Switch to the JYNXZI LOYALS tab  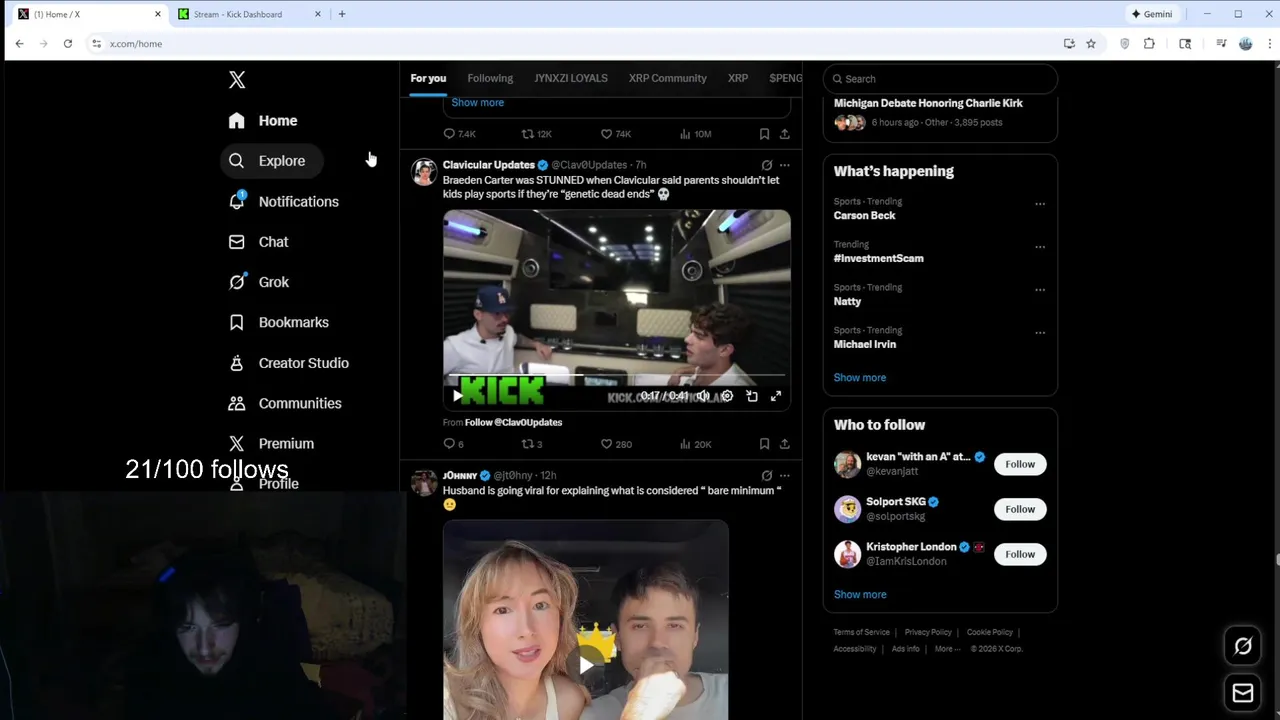[x=570, y=78]
